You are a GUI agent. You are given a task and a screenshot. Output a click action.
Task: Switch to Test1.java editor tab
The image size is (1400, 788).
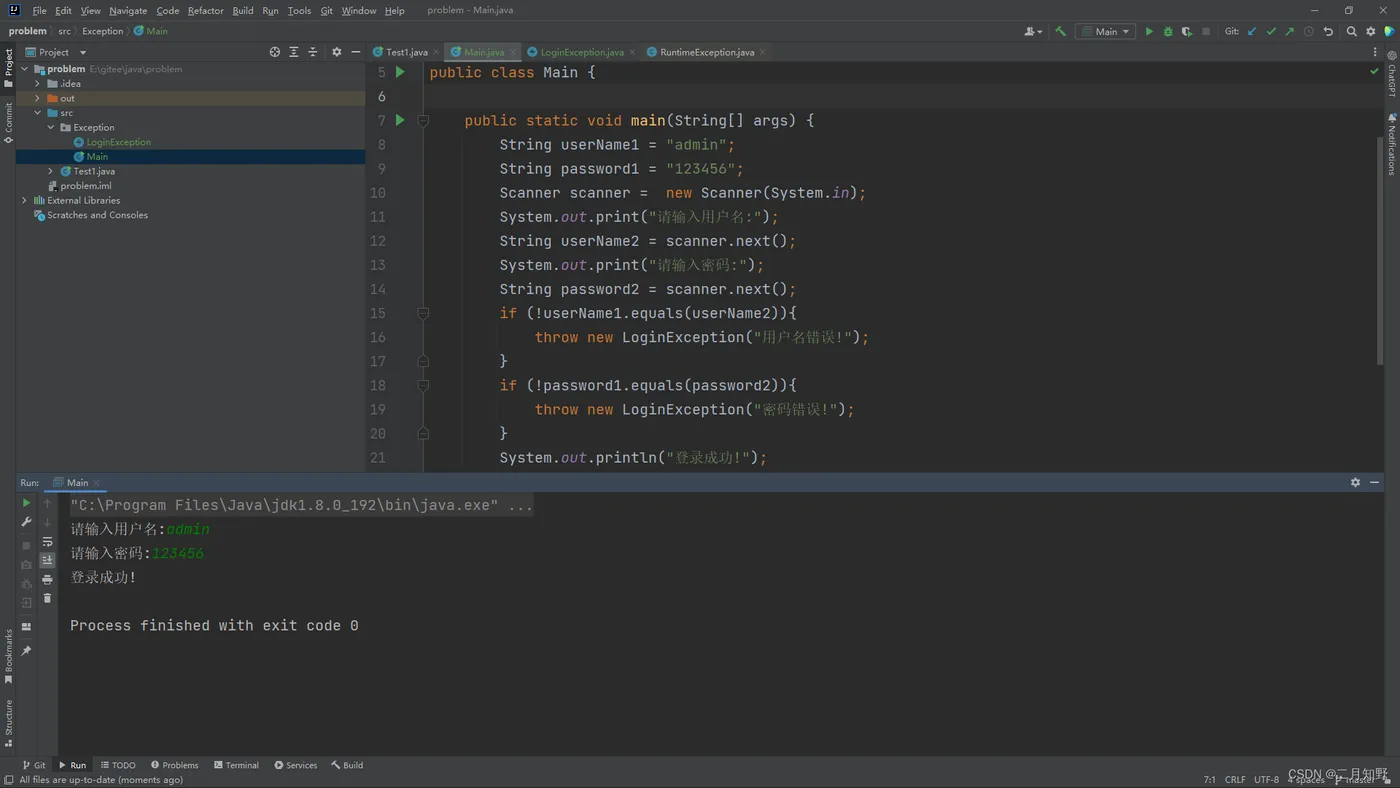point(405,52)
